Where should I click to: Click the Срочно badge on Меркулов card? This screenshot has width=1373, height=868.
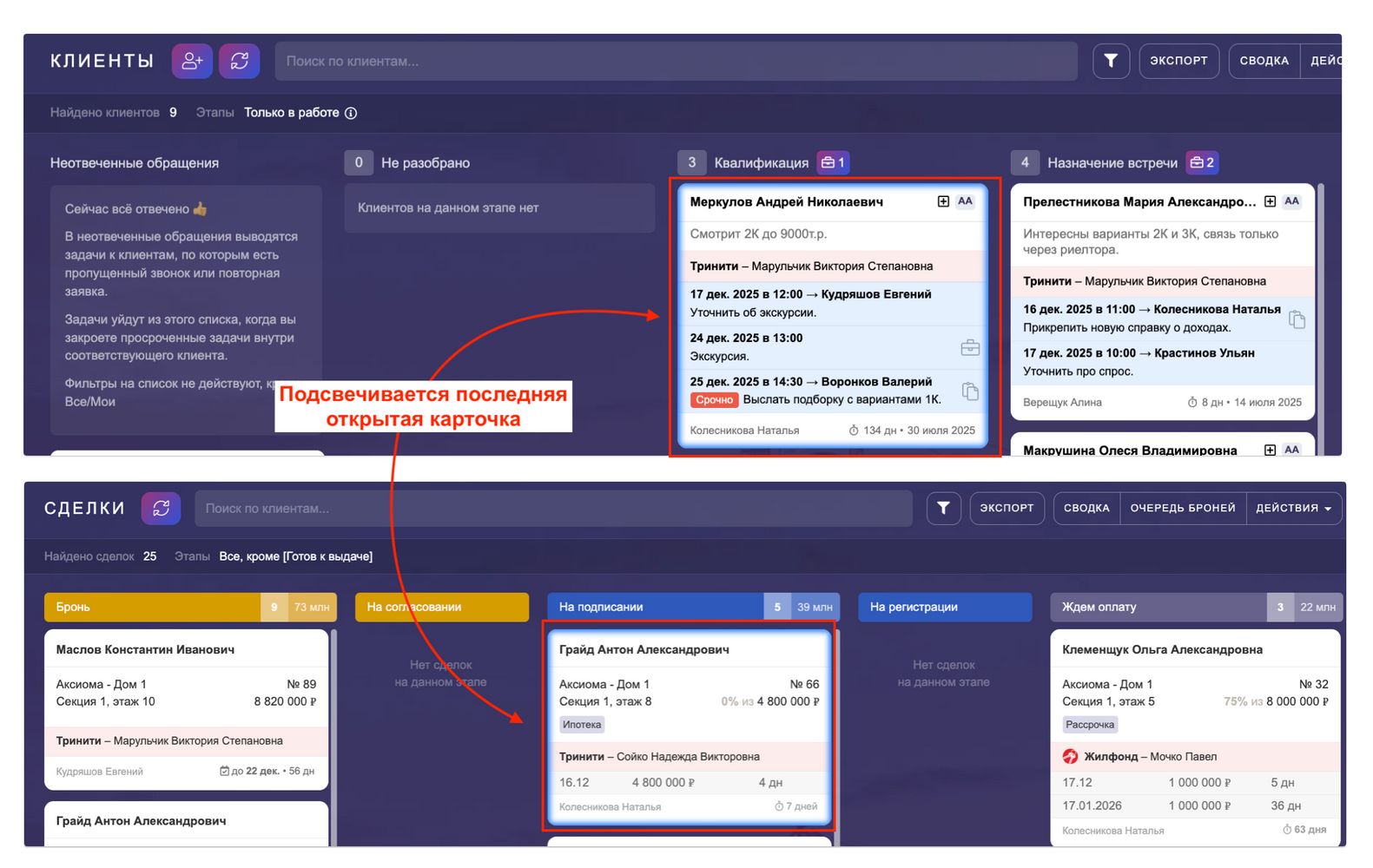coord(714,400)
